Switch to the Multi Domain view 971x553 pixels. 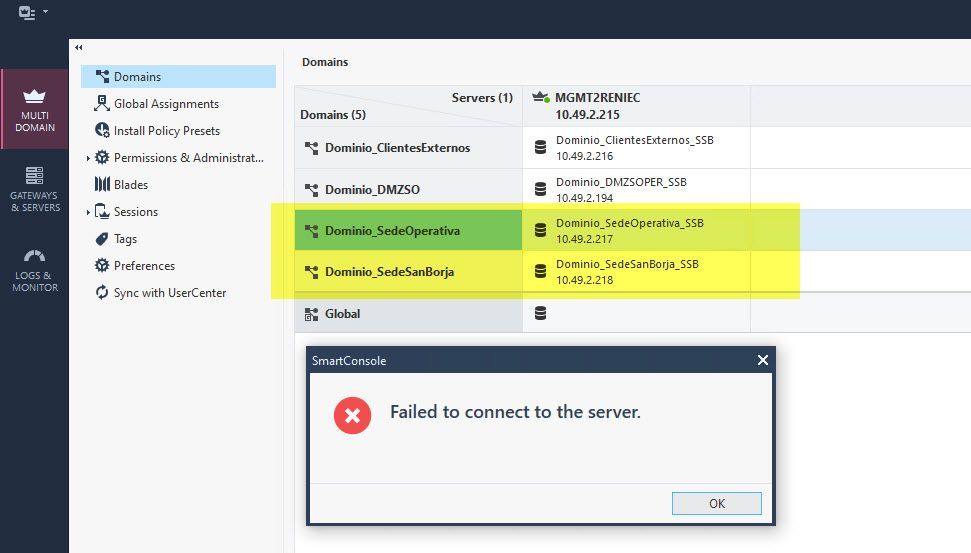(x=35, y=110)
